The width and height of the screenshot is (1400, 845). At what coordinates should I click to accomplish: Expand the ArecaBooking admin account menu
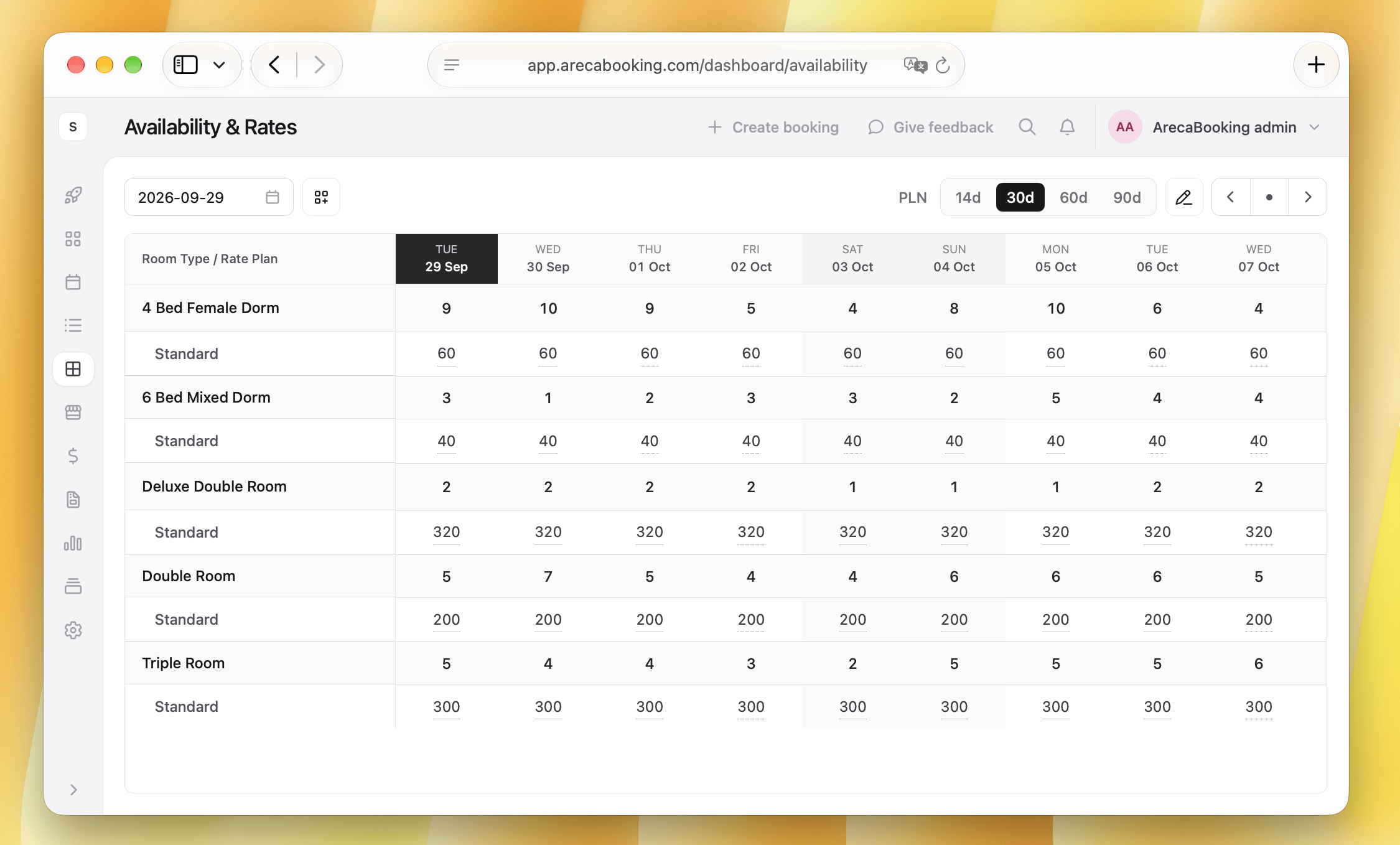pyautogui.click(x=1213, y=127)
